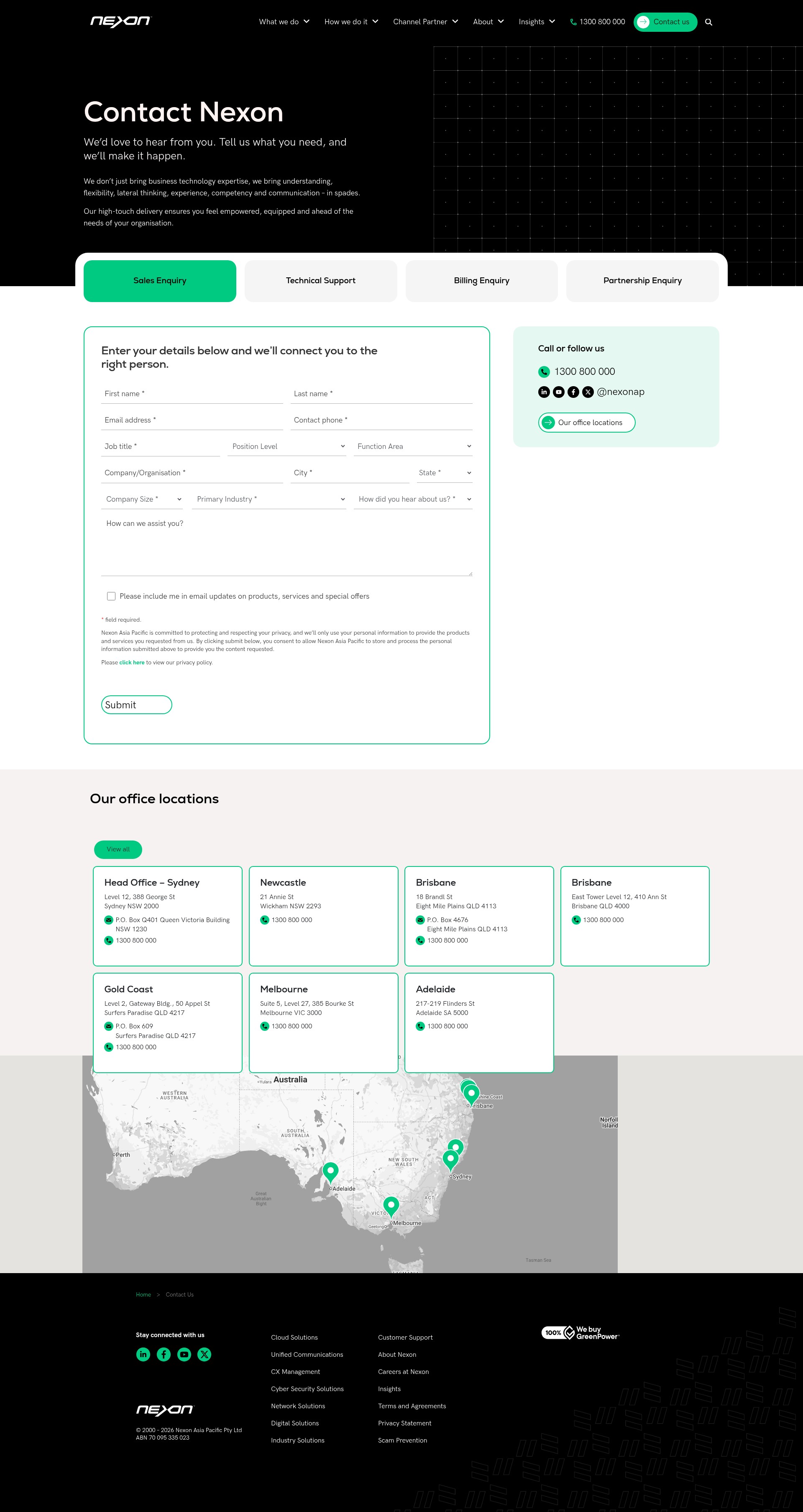This screenshot has width=803, height=1512.
Task: Open the search magnifier icon in header
Action: [x=708, y=22]
